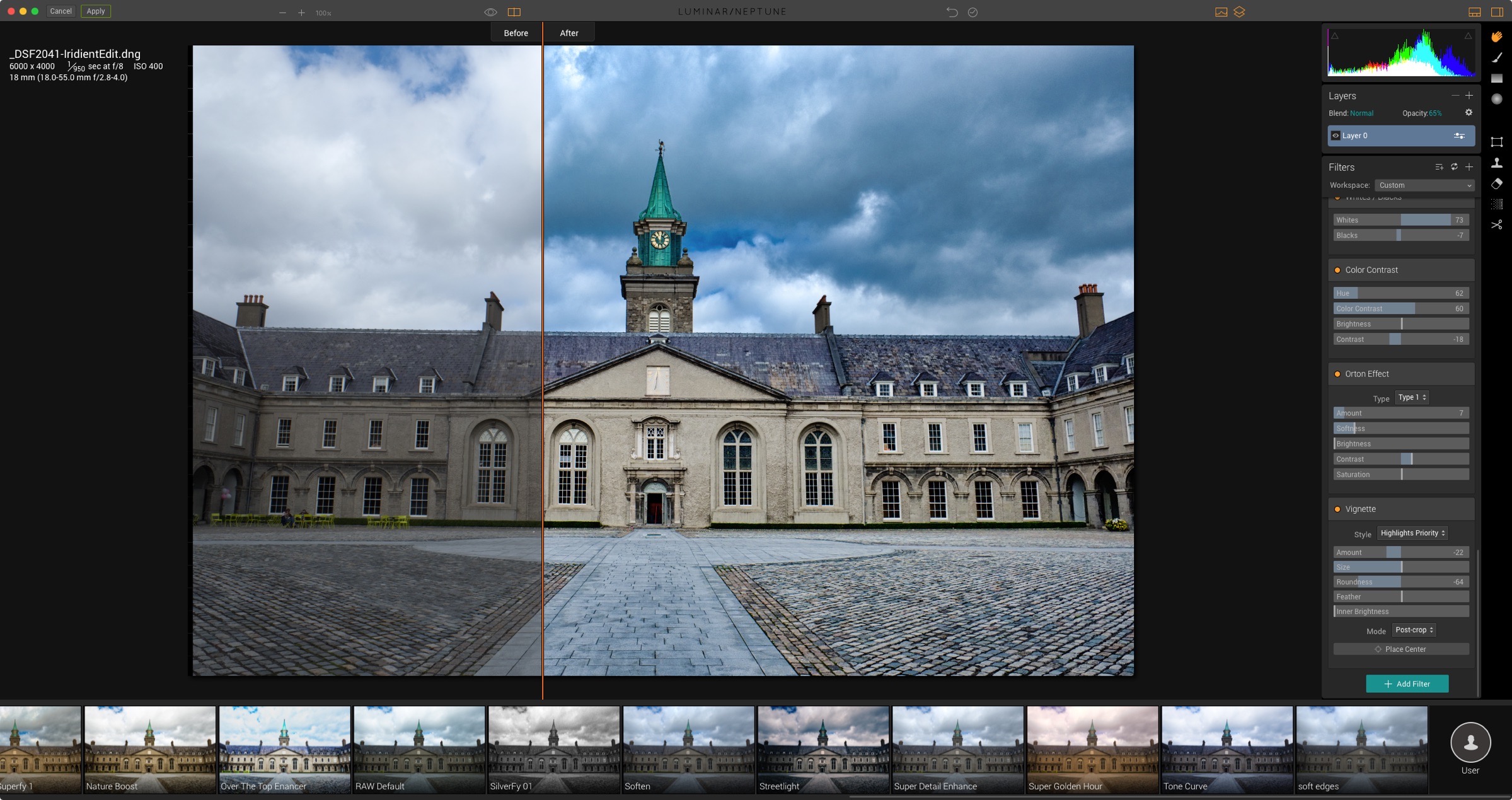
Task: Open the Workspace Custom dropdown
Action: [1424, 185]
